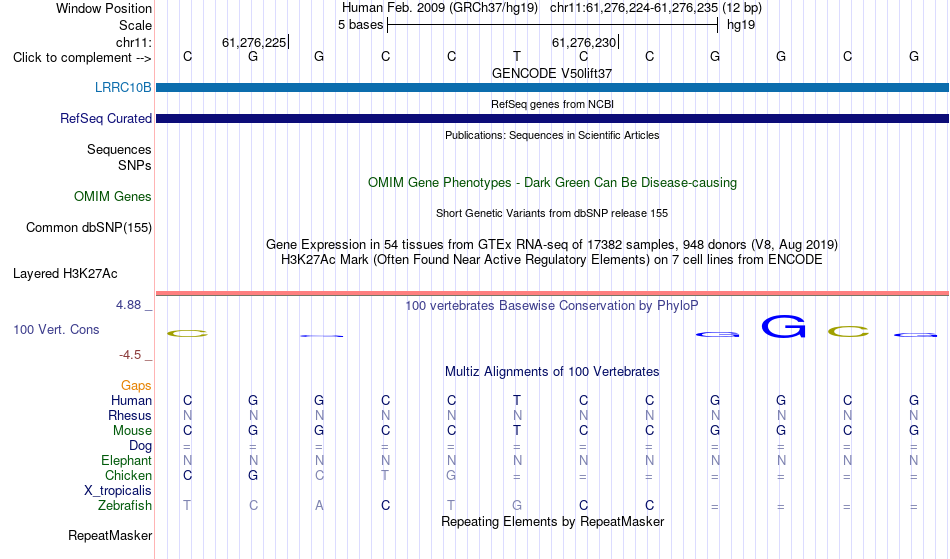
Task: Click the 'Click to complement -->' label
Action: pyautogui.click(x=82, y=58)
